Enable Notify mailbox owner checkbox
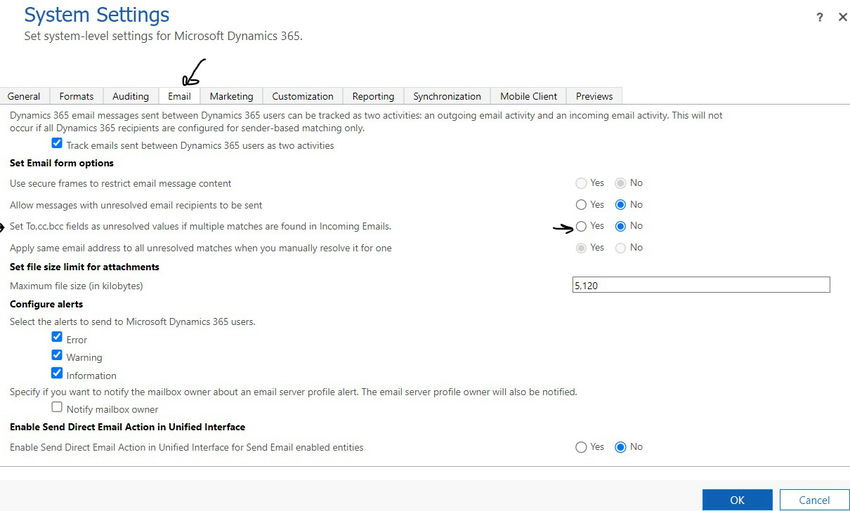This screenshot has height=511, width=850. 57,407
